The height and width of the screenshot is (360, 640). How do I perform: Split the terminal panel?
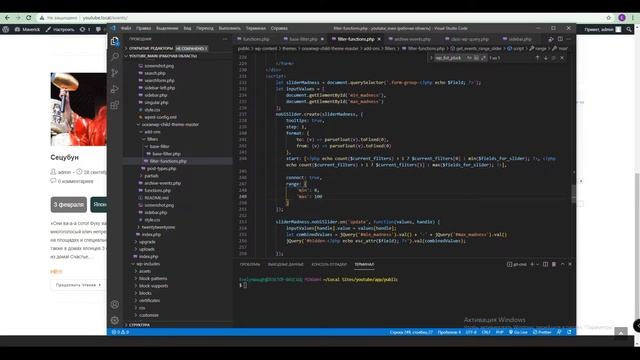coord(545,264)
